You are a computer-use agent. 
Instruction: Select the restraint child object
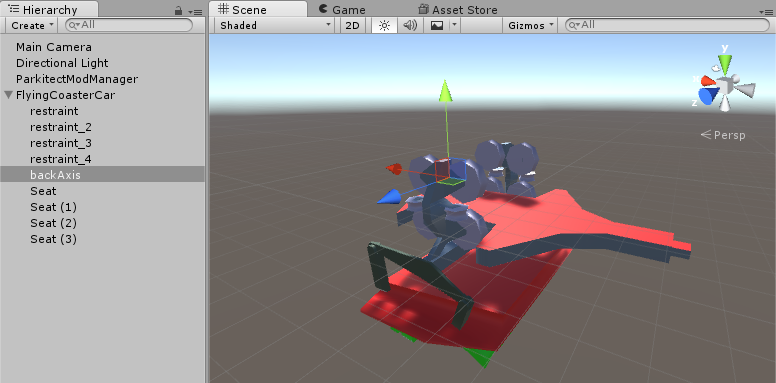pyautogui.click(x=54, y=111)
